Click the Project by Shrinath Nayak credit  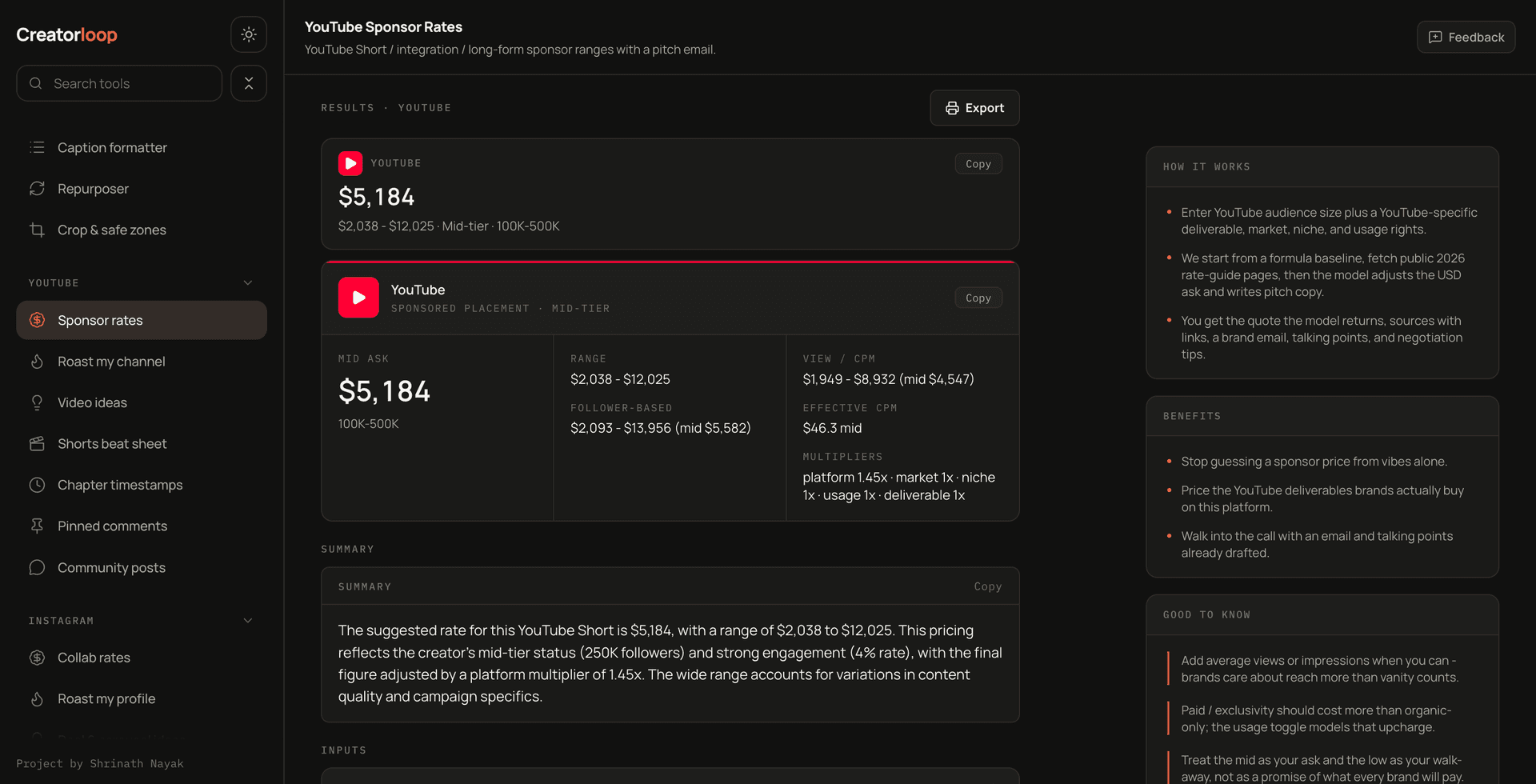click(100, 764)
